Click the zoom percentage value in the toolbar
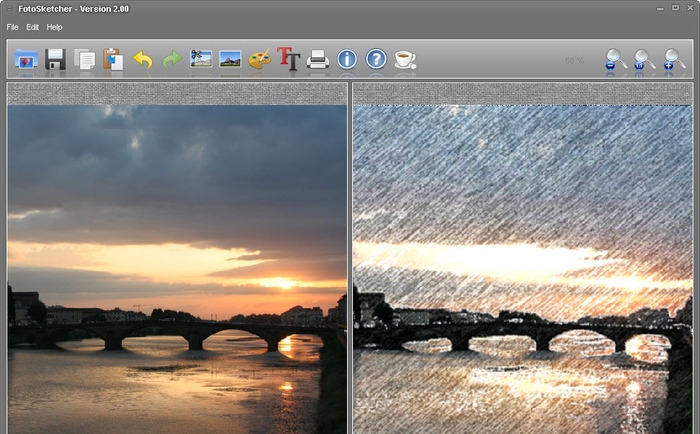 574,60
